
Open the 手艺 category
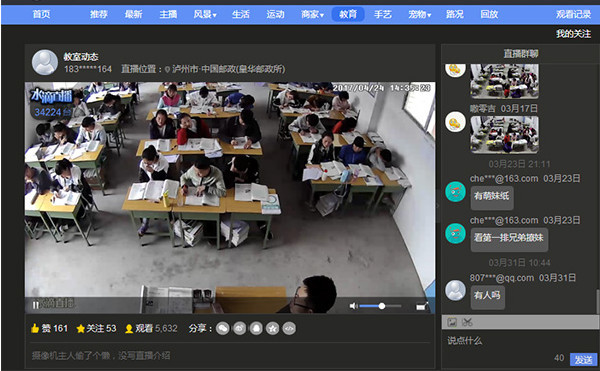pos(383,15)
